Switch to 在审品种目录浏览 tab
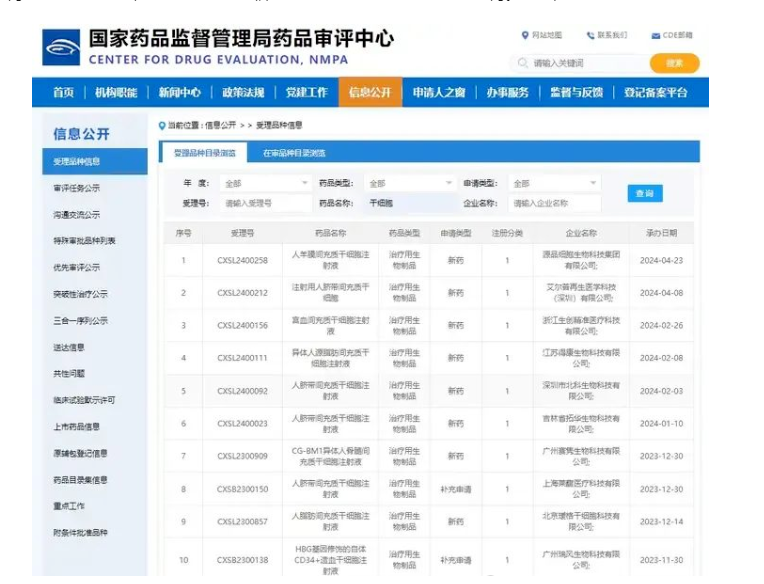This screenshot has width=764, height=584. tap(294, 153)
